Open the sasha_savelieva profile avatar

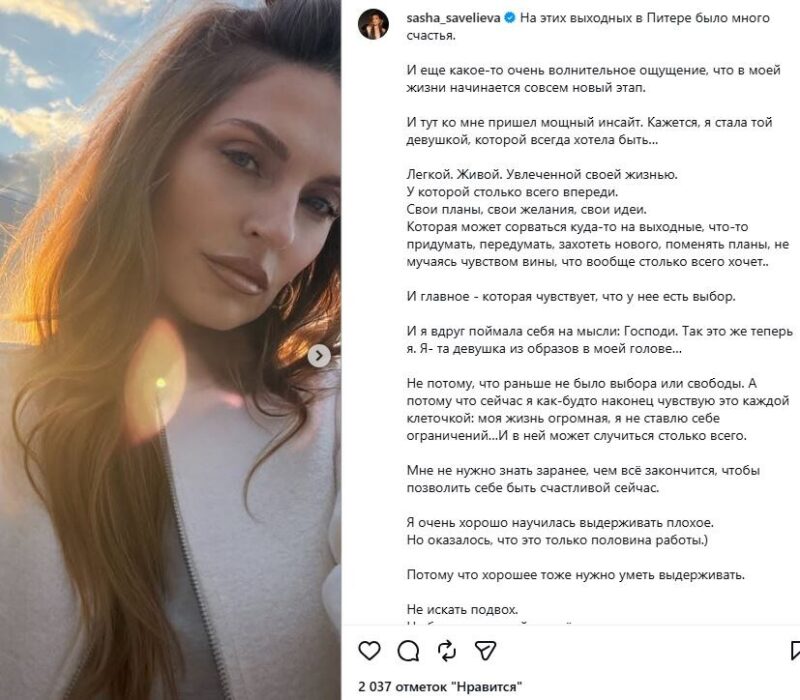point(373,24)
